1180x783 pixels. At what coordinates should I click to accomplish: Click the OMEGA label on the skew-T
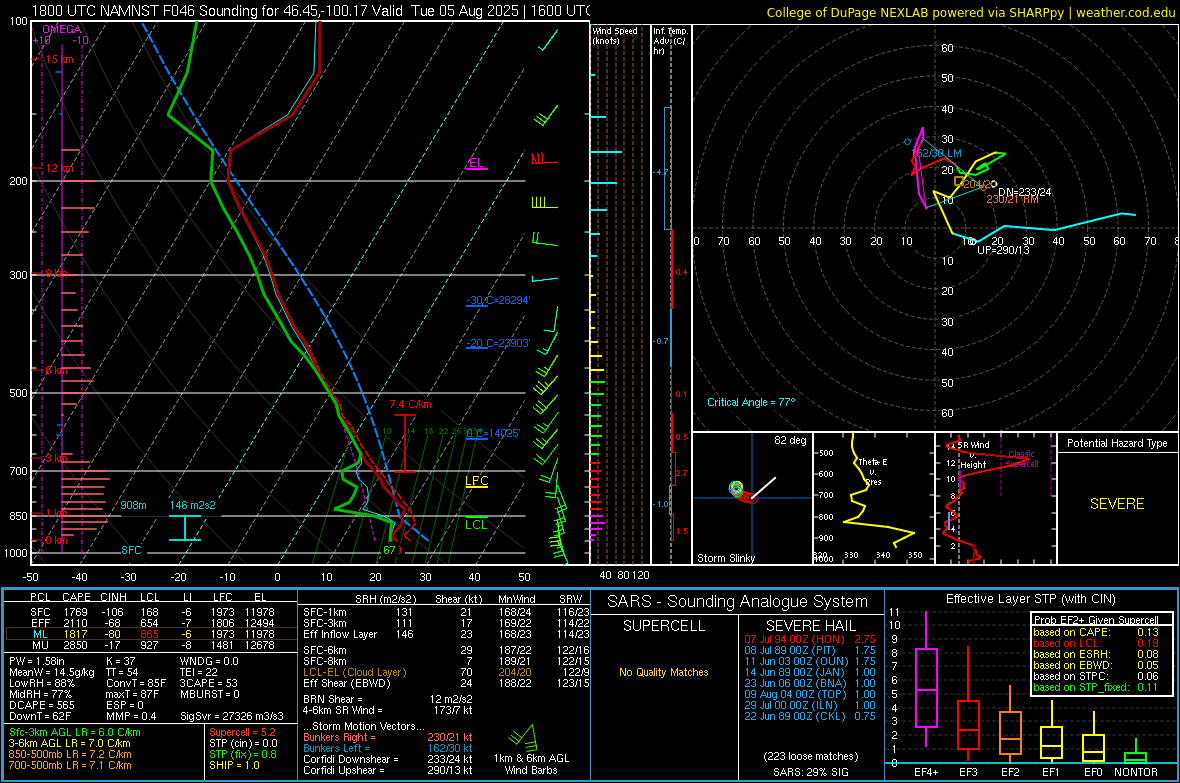(62, 29)
